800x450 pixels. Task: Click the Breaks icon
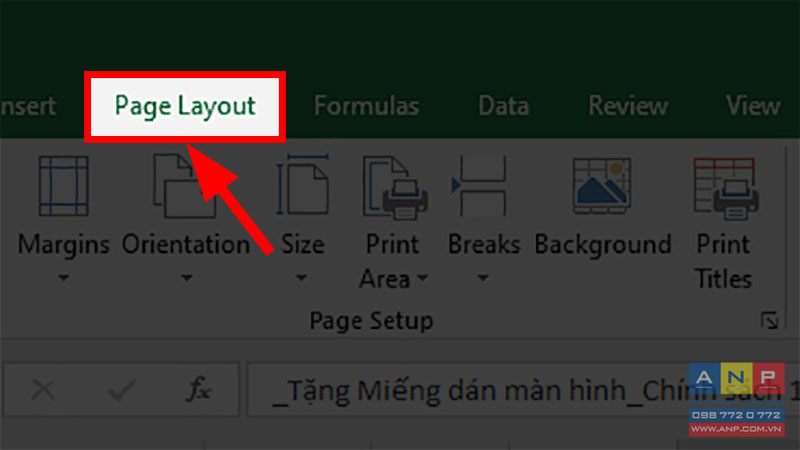coord(480,186)
